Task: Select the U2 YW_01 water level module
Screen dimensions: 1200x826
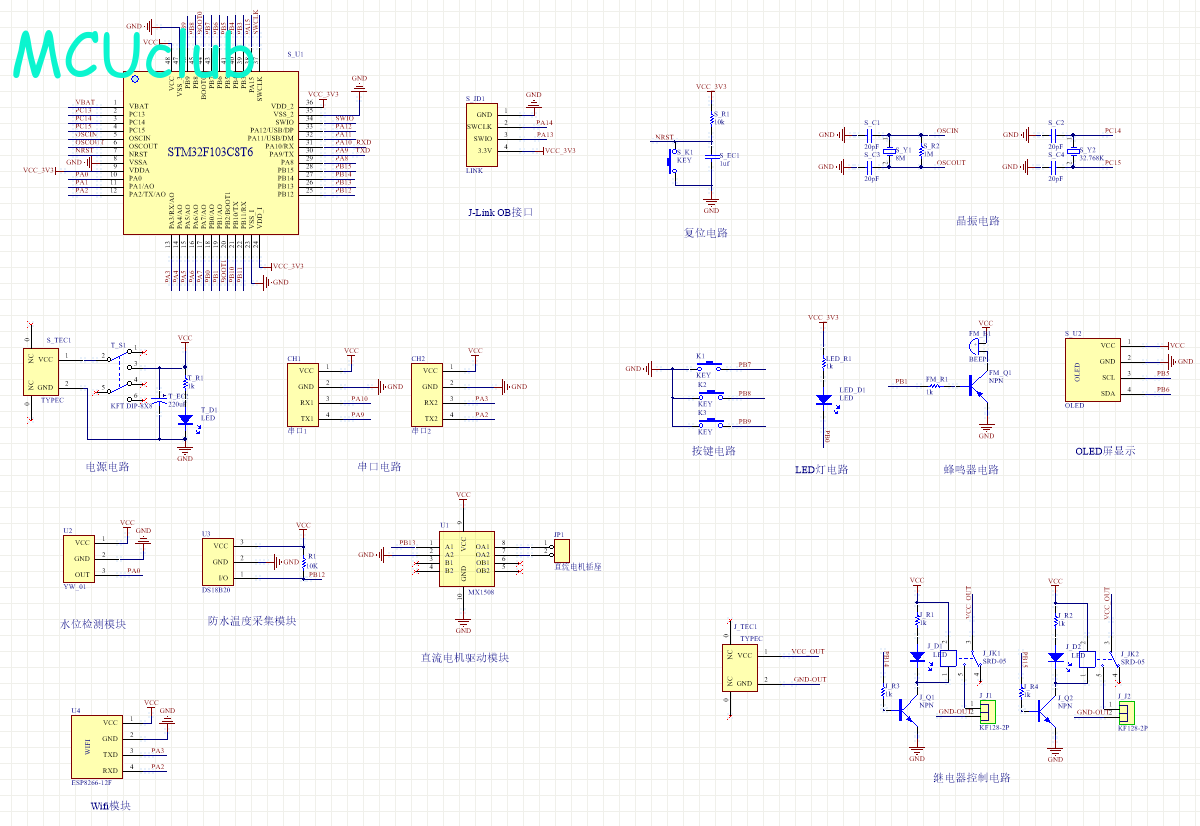Action: pos(79,558)
